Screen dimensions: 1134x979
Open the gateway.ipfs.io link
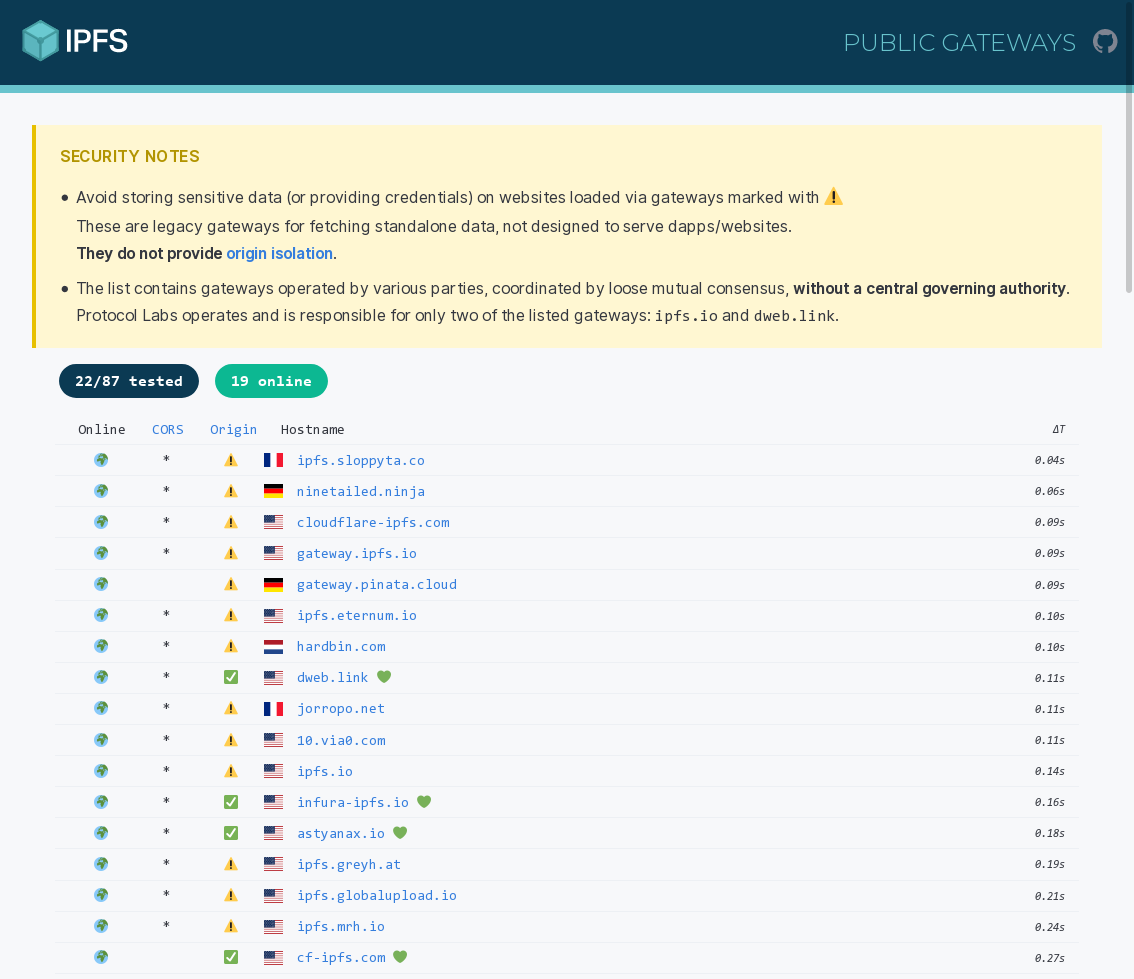pos(357,554)
